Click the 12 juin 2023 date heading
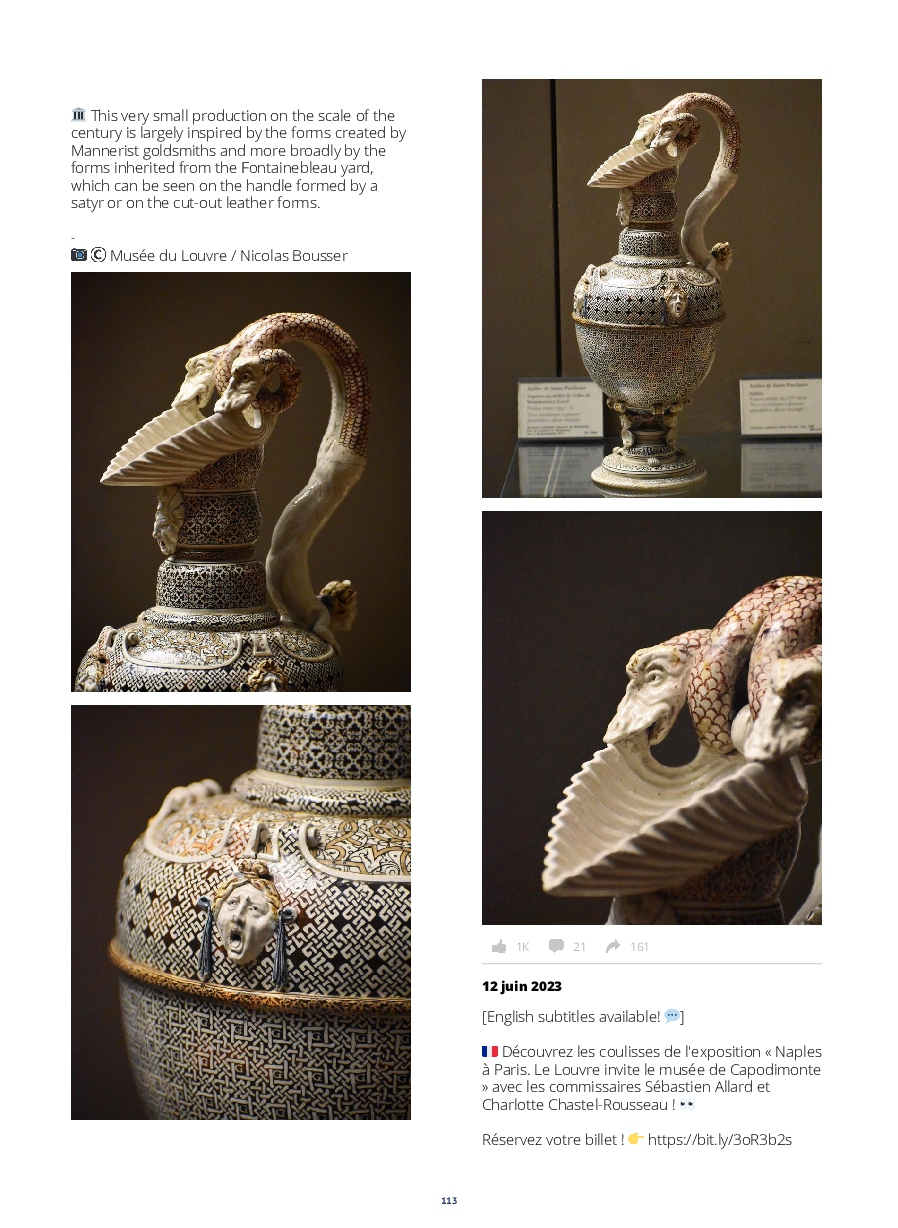898x1228 pixels. click(522, 986)
